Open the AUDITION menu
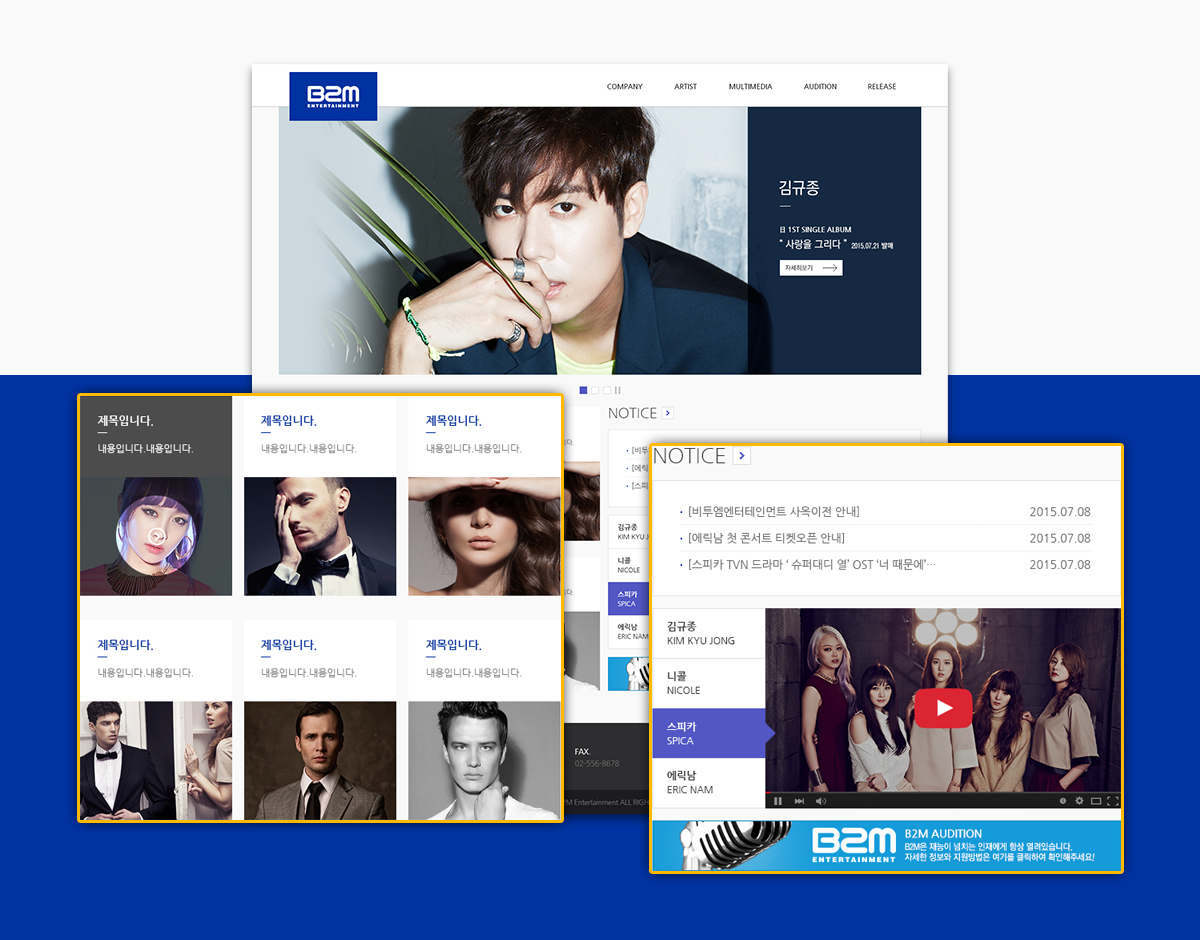1200x940 pixels. point(820,87)
